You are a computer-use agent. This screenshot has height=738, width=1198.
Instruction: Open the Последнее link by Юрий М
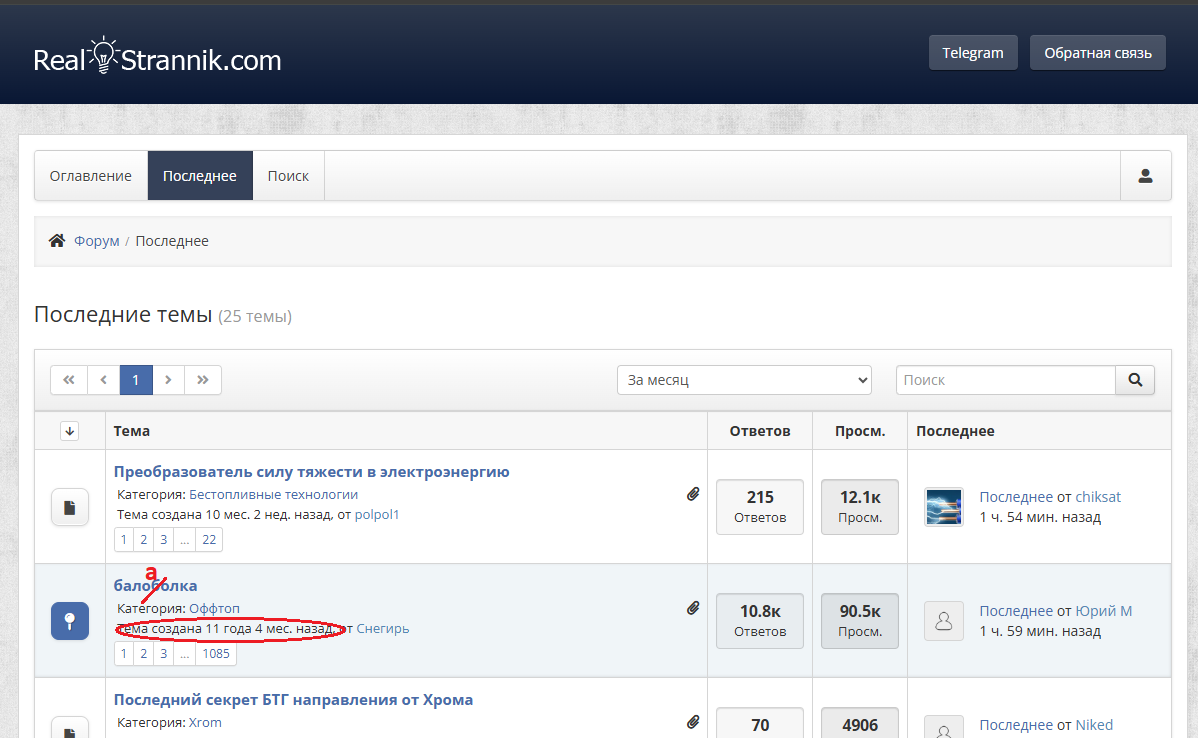[1016, 610]
